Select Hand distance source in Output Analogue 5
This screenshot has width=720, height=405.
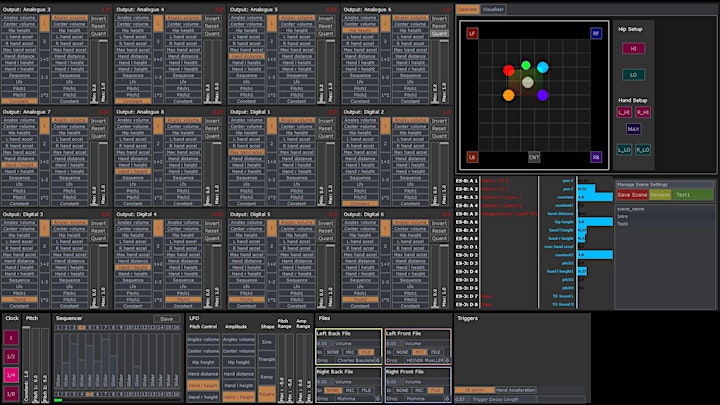[x=246, y=56]
